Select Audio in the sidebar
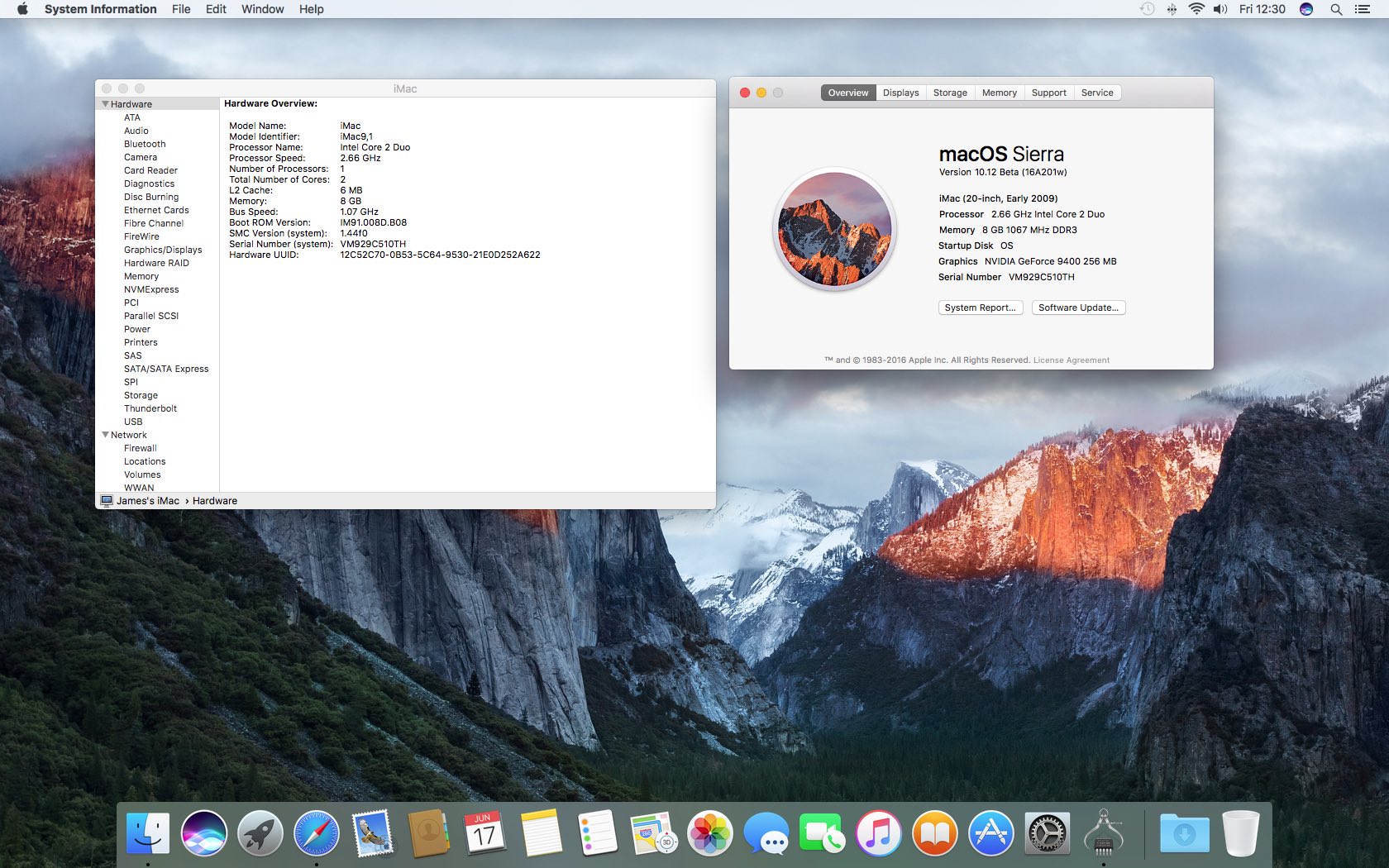The height and width of the screenshot is (868, 1389). (x=136, y=131)
